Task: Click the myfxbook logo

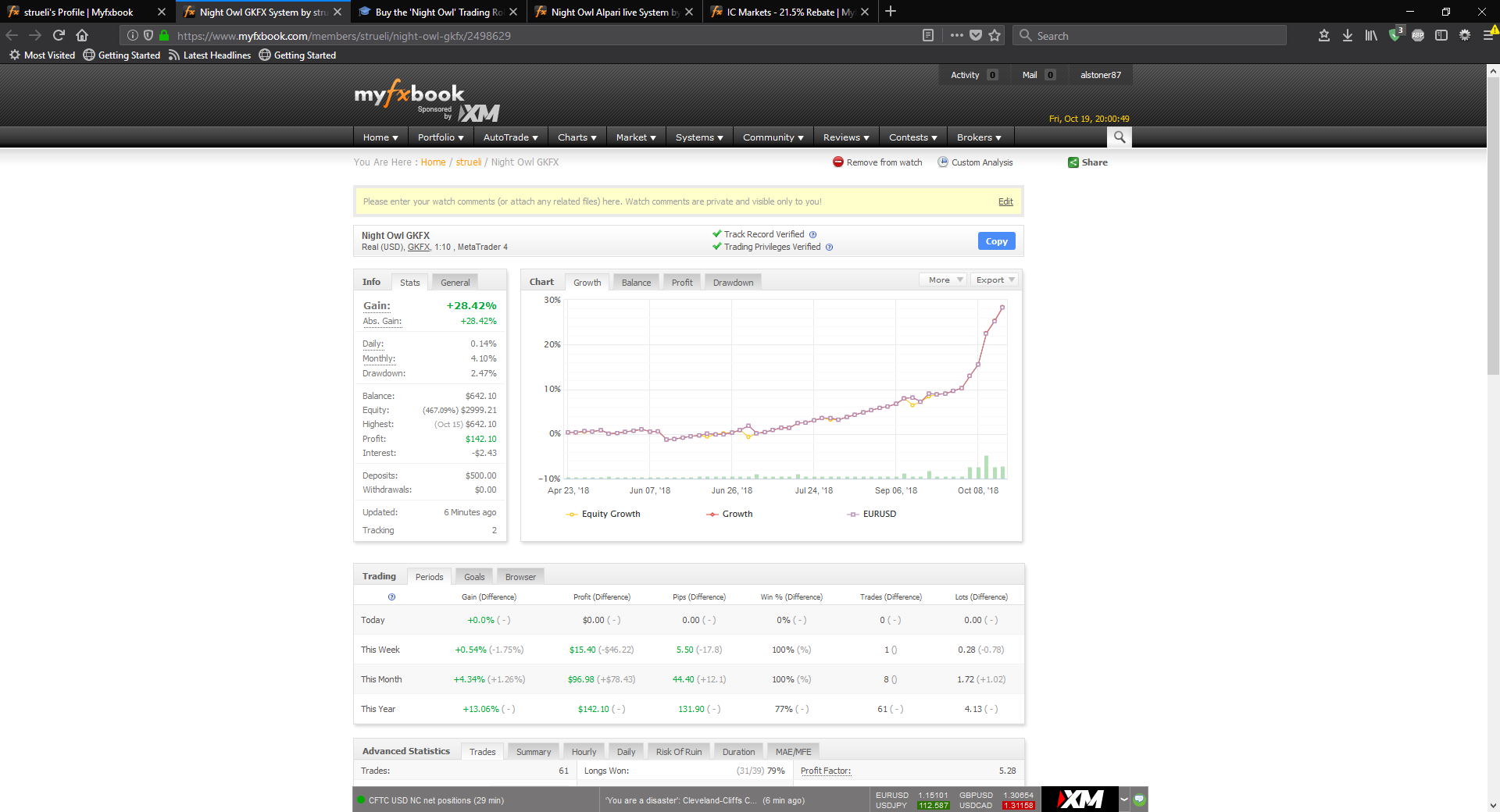Action: [409, 94]
